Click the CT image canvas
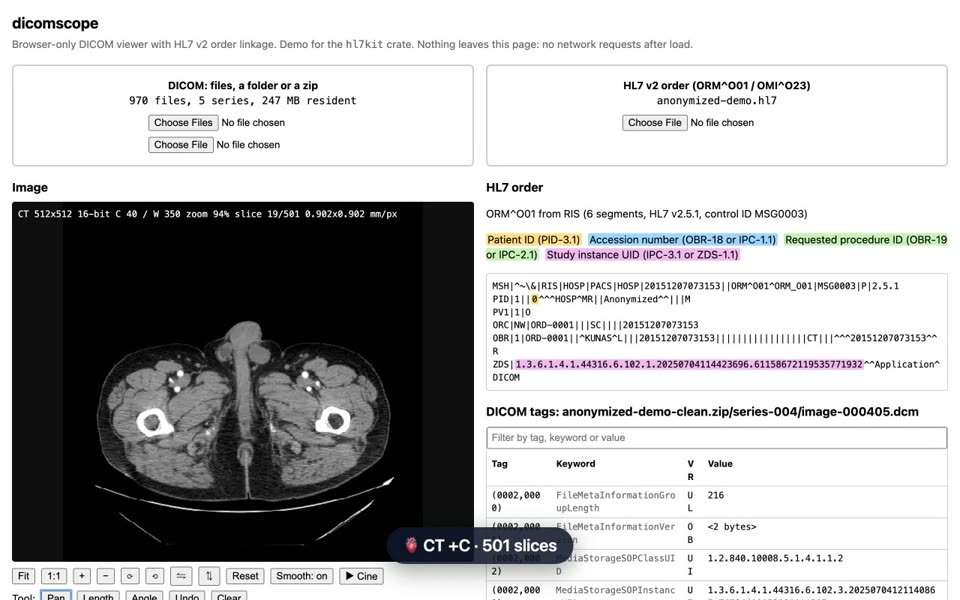960x600 pixels. point(242,381)
